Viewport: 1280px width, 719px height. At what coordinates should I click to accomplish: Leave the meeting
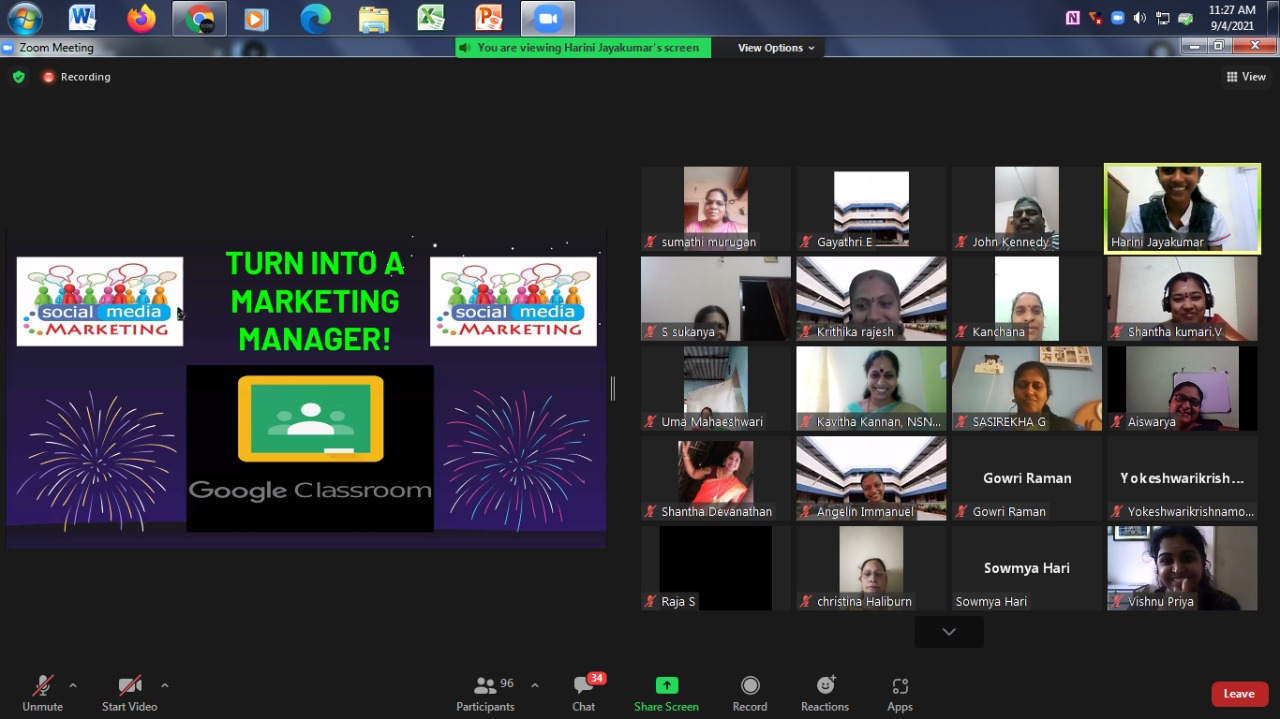click(1239, 694)
